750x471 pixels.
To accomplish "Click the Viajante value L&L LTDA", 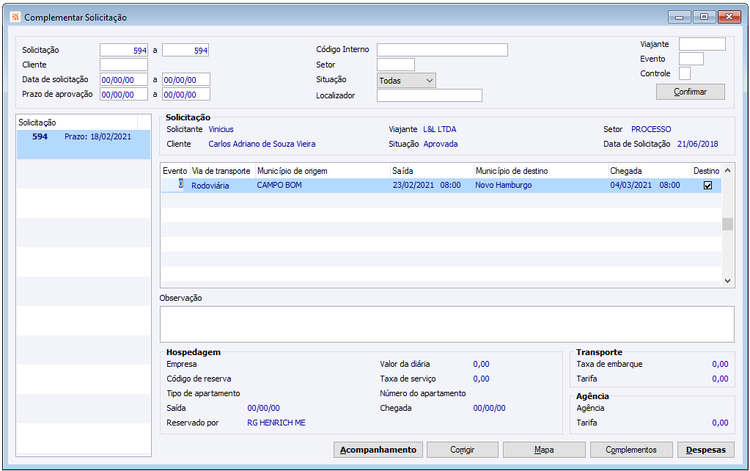I will pos(440,129).
